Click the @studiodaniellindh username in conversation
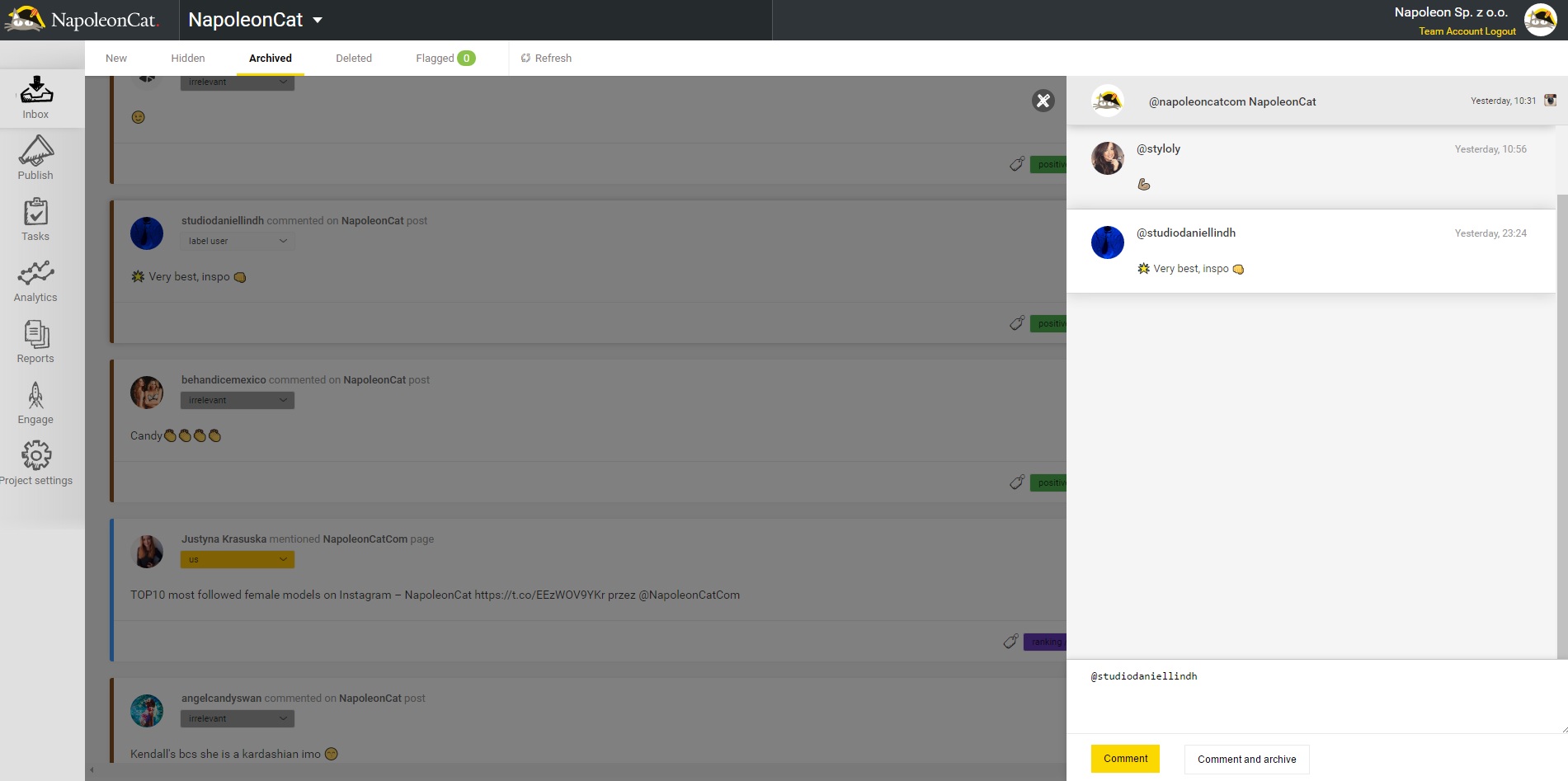Screen dimensions: 1568x781 [1186, 233]
